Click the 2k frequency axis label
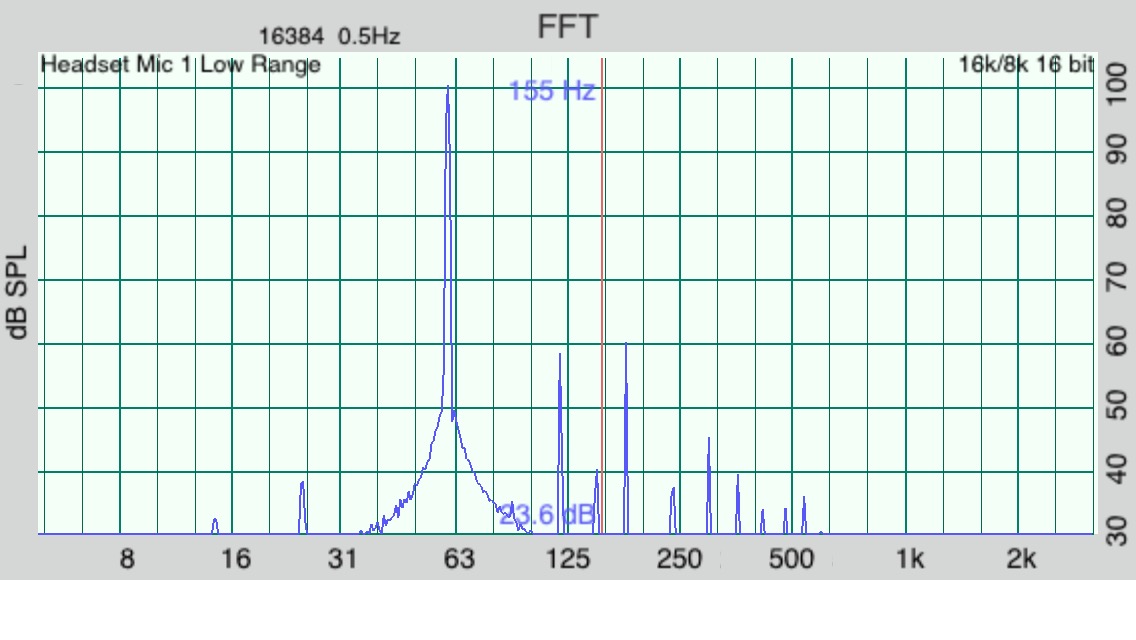This screenshot has height=640, width=1136. pos(1022,559)
